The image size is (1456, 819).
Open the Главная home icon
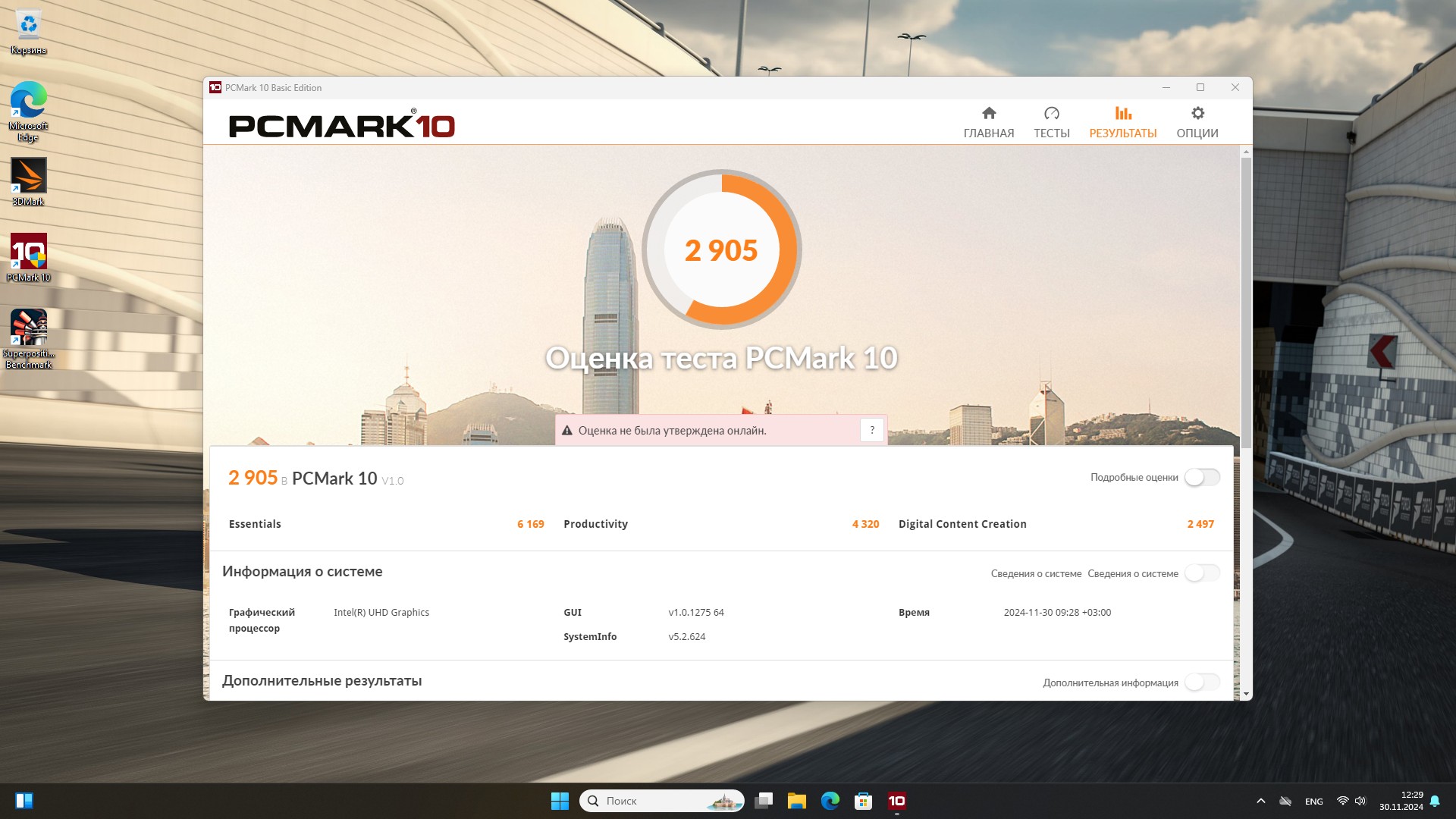coord(988,114)
